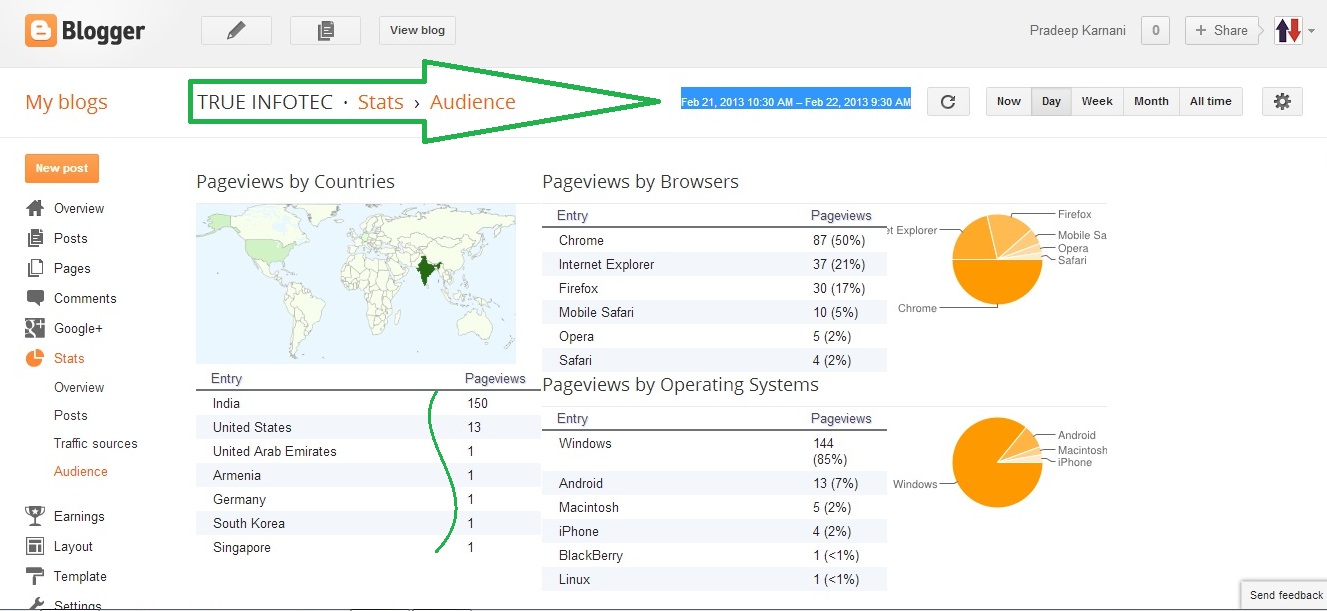1327x611 pixels.
Task: Click the Google+ icon in sidebar
Action: pyautogui.click(x=35, y=328)
